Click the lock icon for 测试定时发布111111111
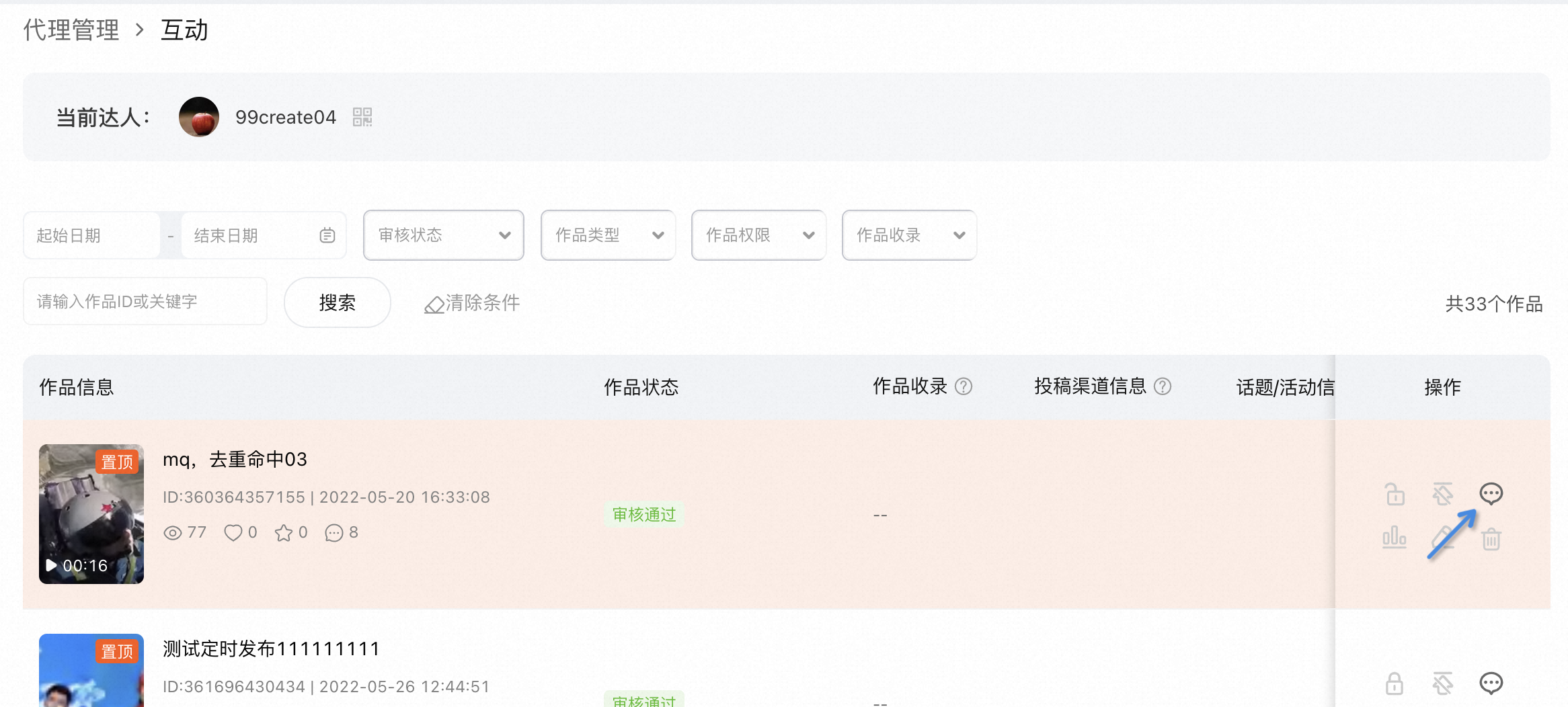 [1395, 683]
